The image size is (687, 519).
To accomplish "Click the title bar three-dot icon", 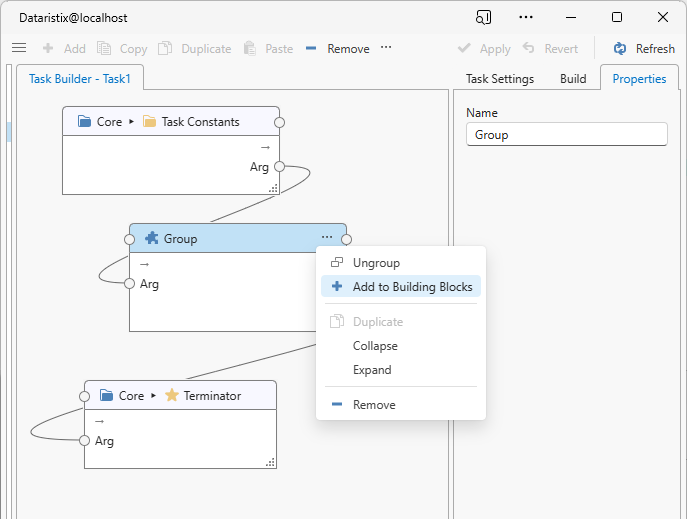I will (x=526, y=17).
